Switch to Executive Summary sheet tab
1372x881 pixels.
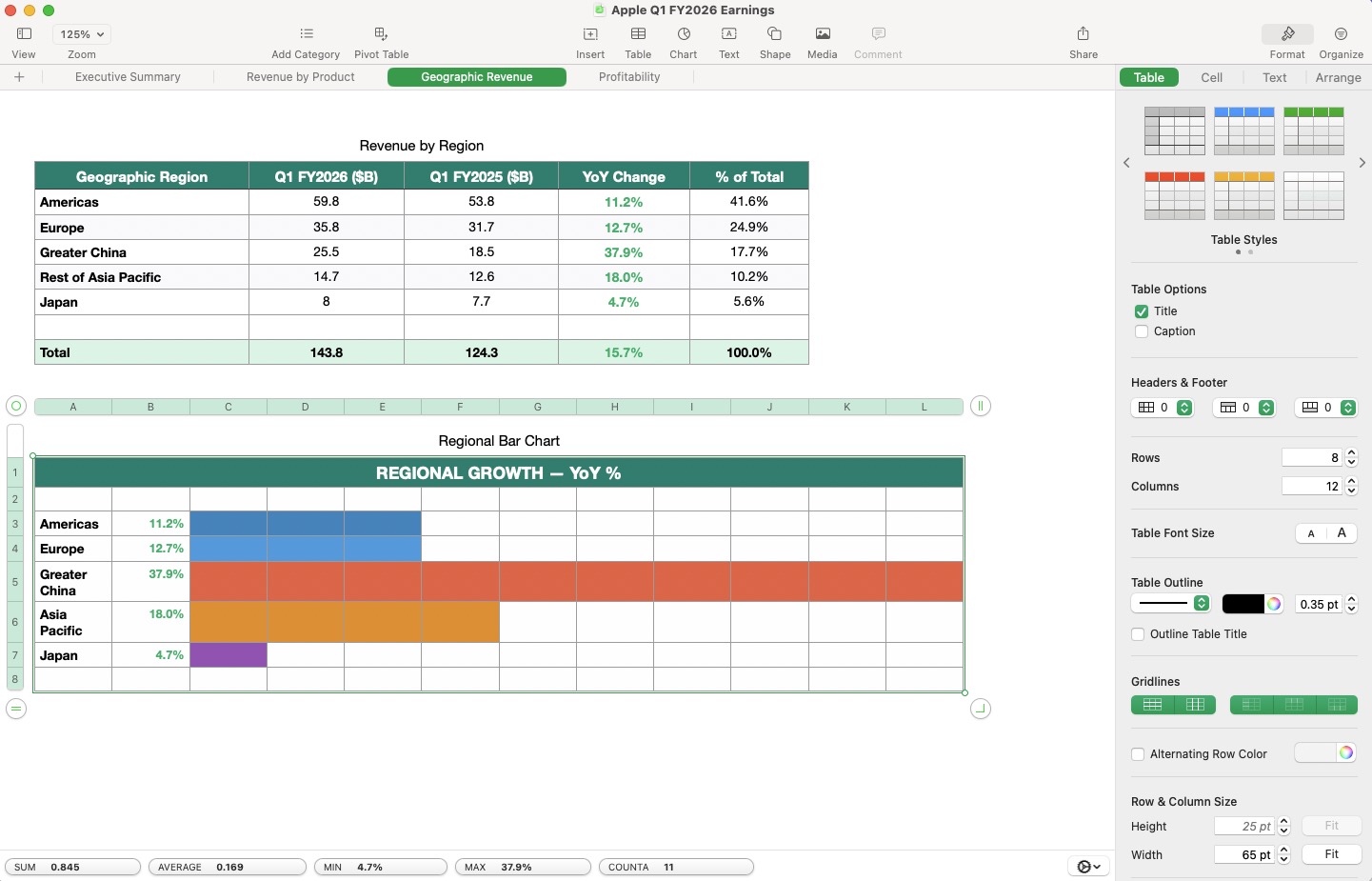(128, 77)
